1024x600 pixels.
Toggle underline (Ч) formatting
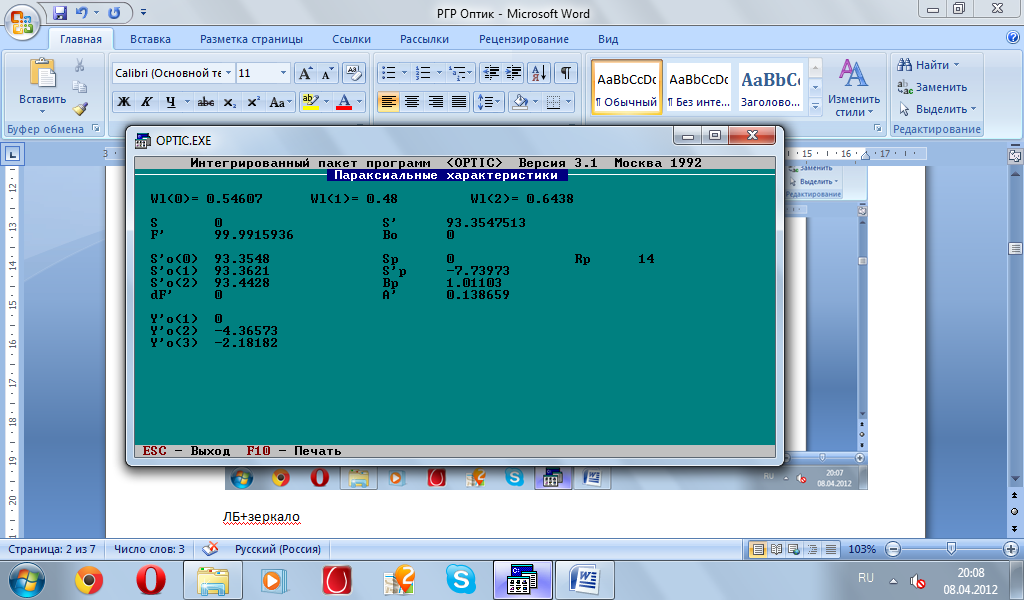pos(170,102)
